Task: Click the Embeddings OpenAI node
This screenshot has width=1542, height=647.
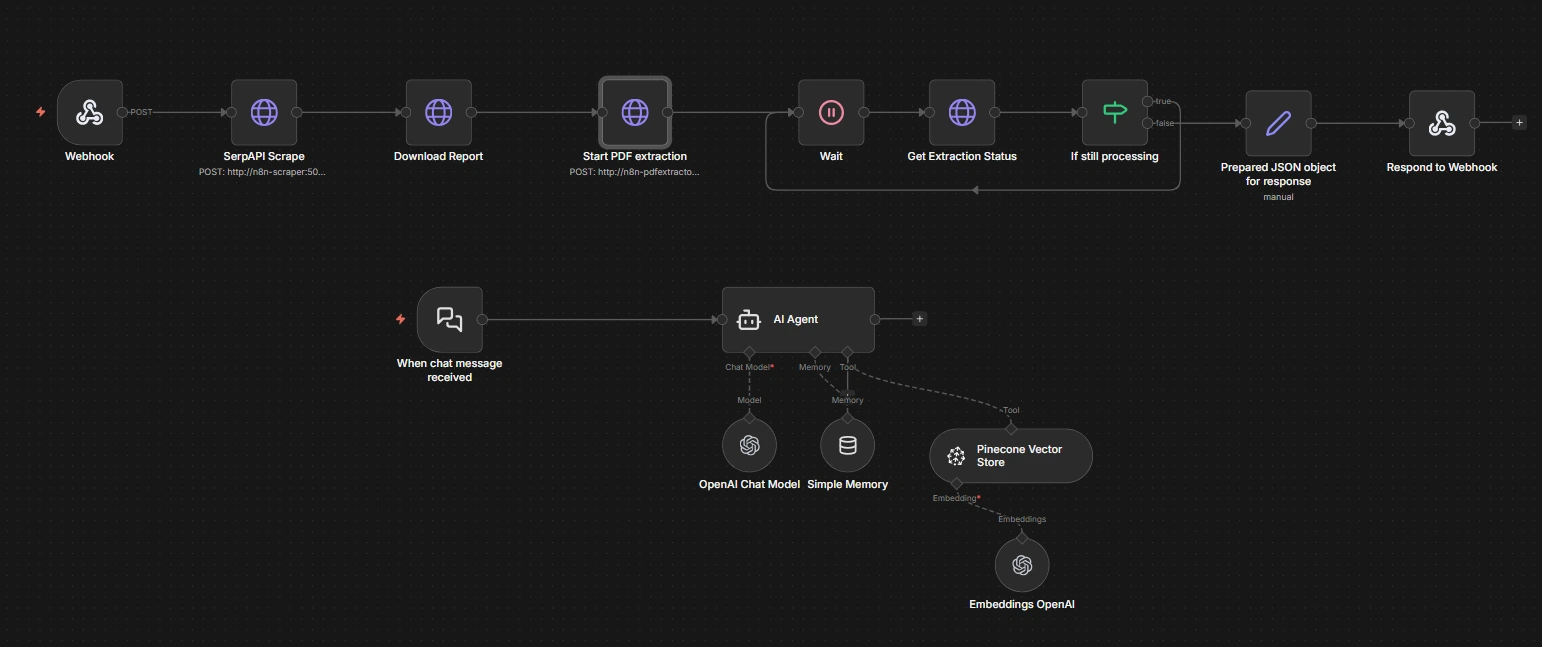Action: coord(1021,566)
